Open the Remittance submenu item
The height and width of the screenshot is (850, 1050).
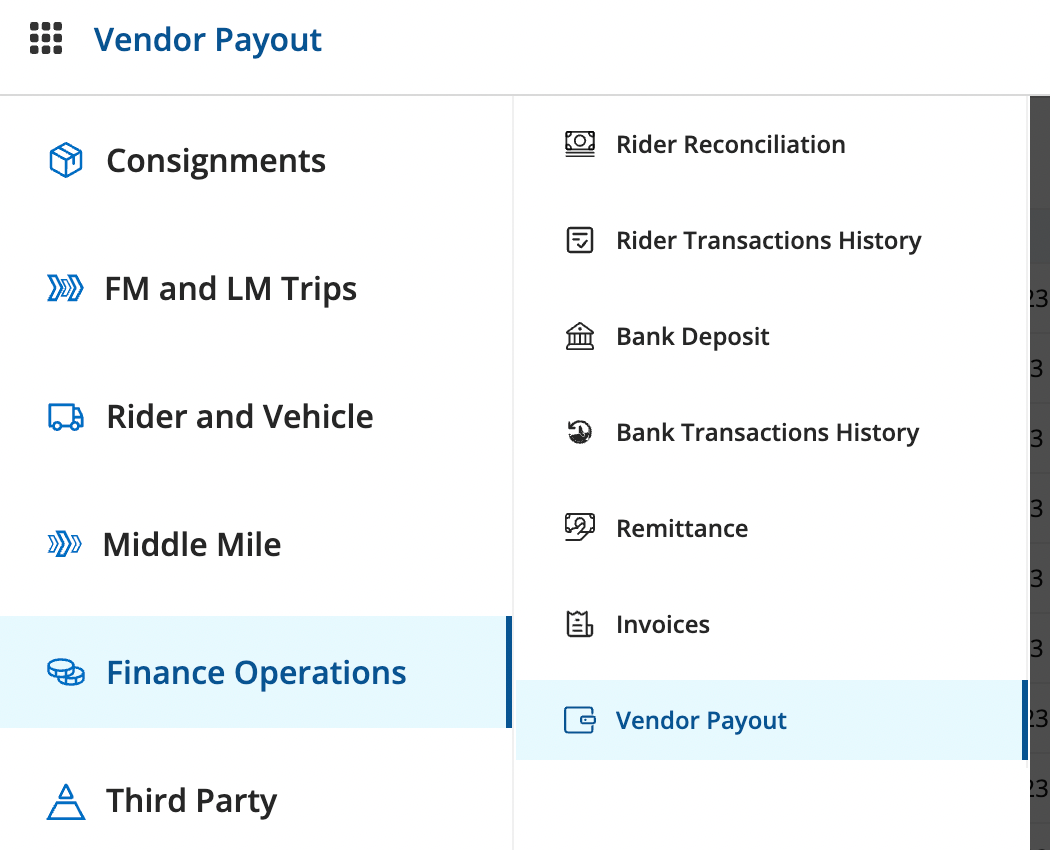pyautogui.click(x=682, y=529)
